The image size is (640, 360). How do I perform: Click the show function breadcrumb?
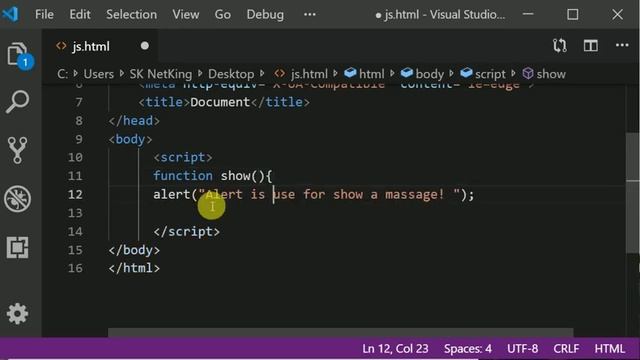[x=544, y=74]
